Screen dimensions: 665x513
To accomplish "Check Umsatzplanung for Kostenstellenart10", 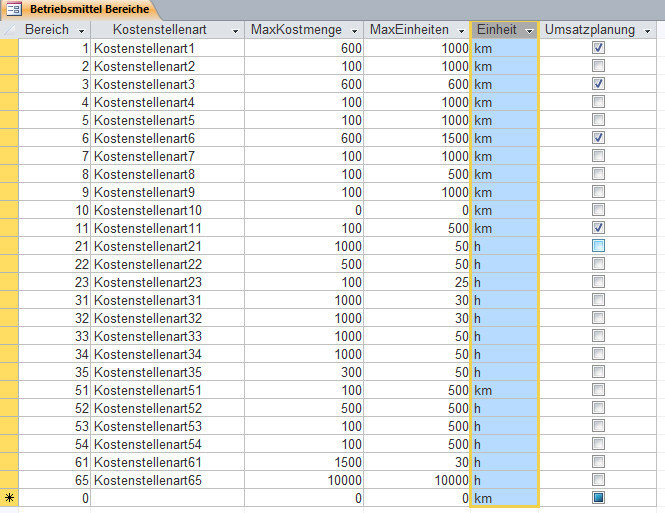I will [598, 209].
